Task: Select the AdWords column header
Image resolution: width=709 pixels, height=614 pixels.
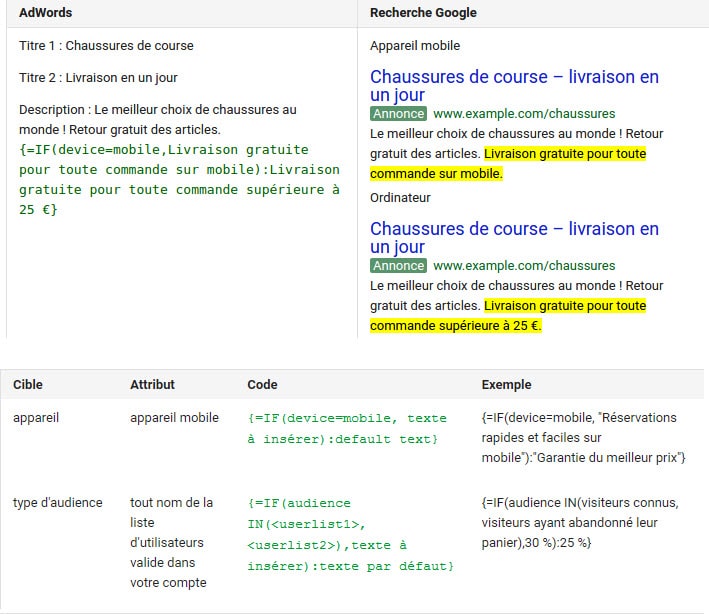Action: point(46,13)
